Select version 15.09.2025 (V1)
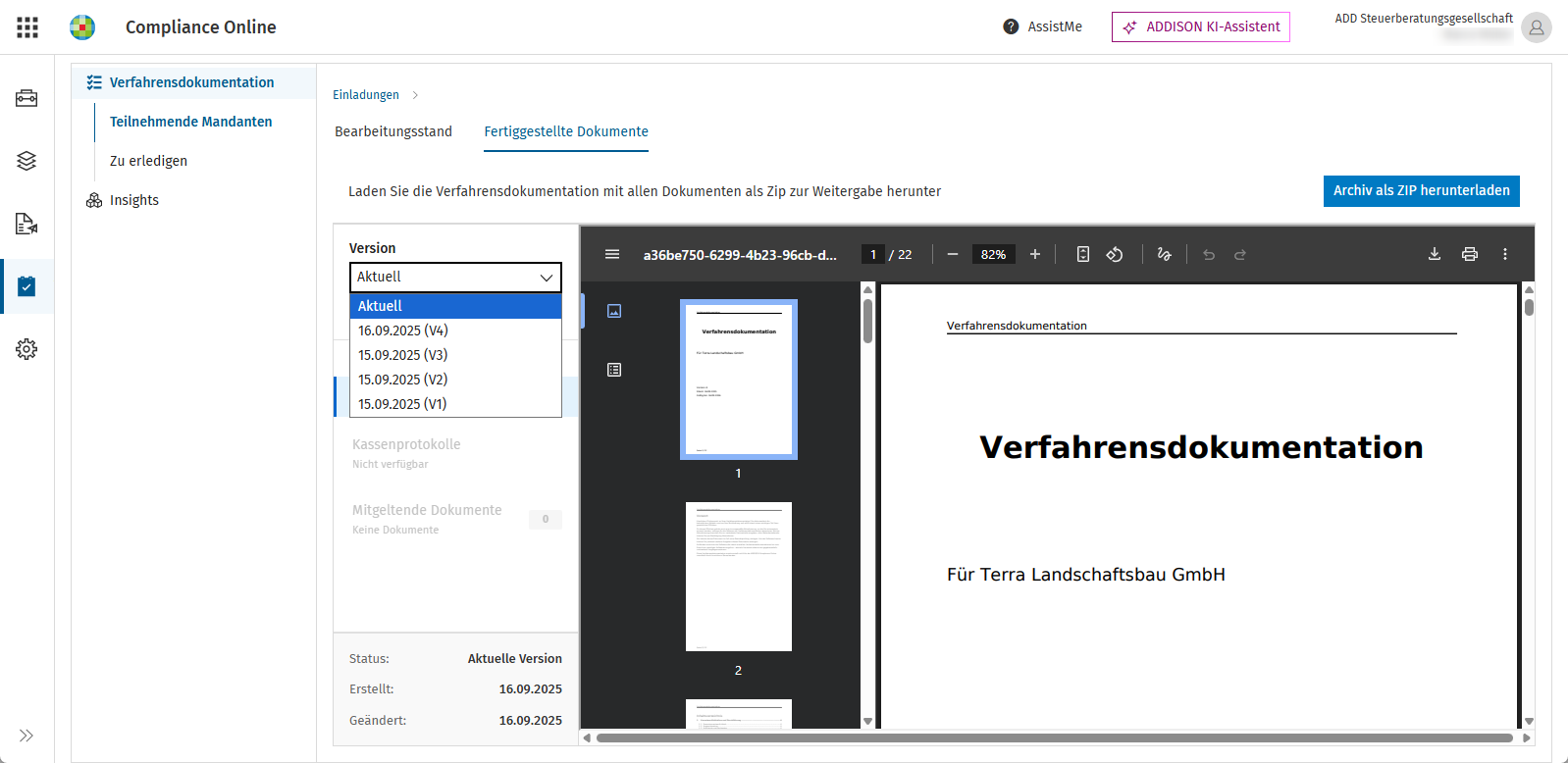Screen dimensions: 1568x763 pyautogui.click(x=455, y=404)
